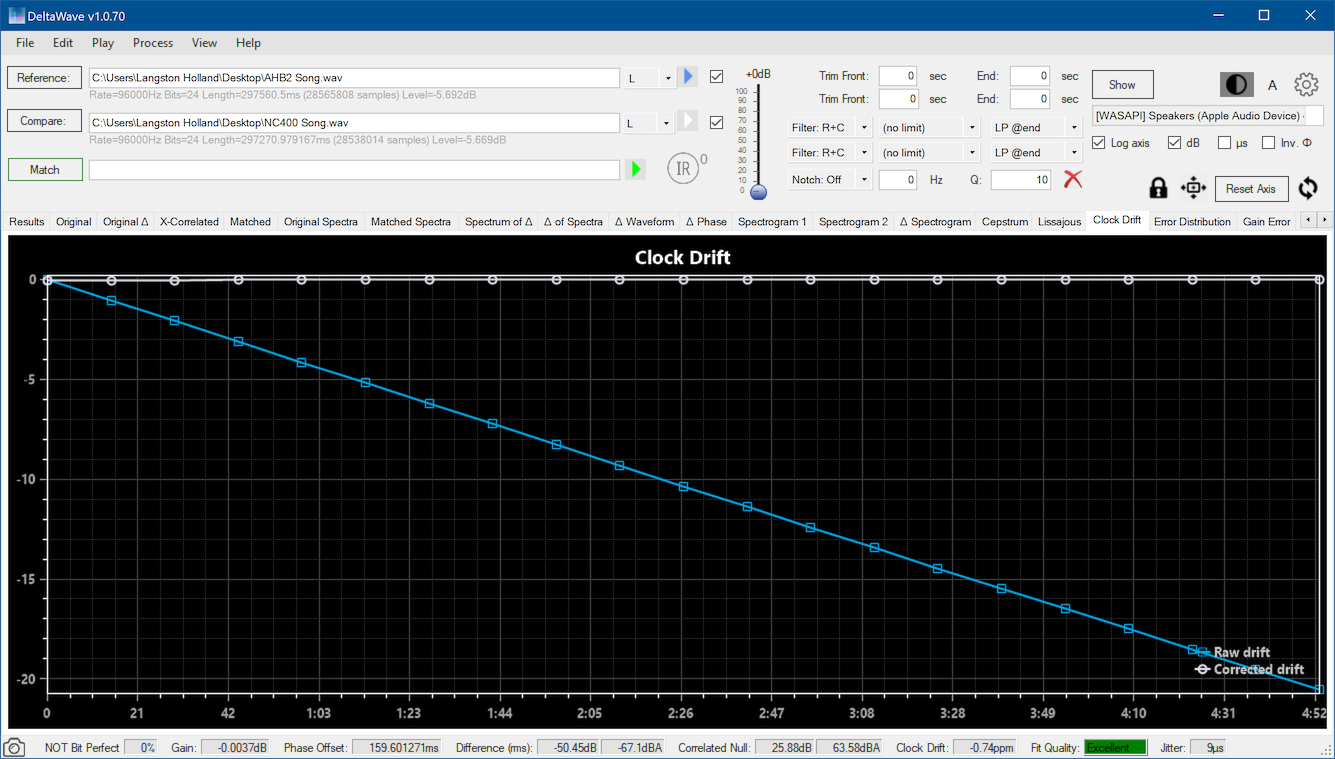Click the Reference button
The height and width of the screenshot is (759, 1335).
[x=44, y=78]
